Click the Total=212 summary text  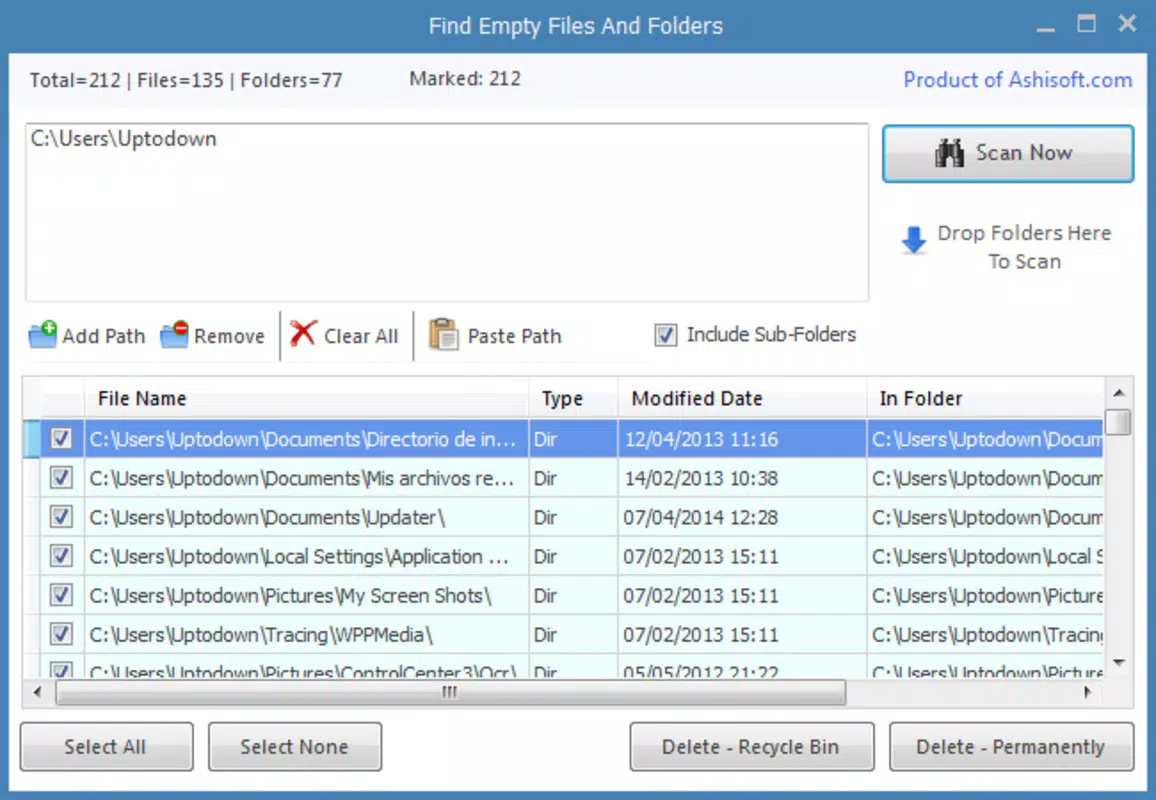coord(75,80)
